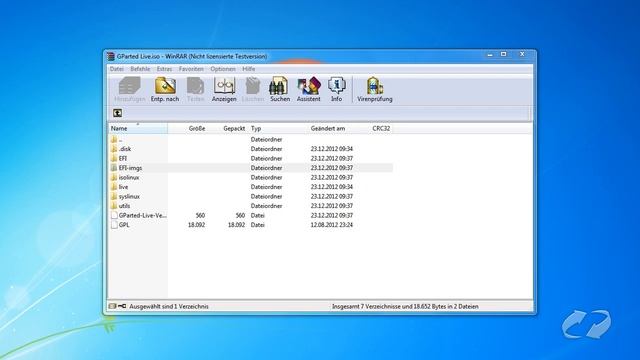
Task: Maximize the WinRAR window
Action: coord(504,54)
